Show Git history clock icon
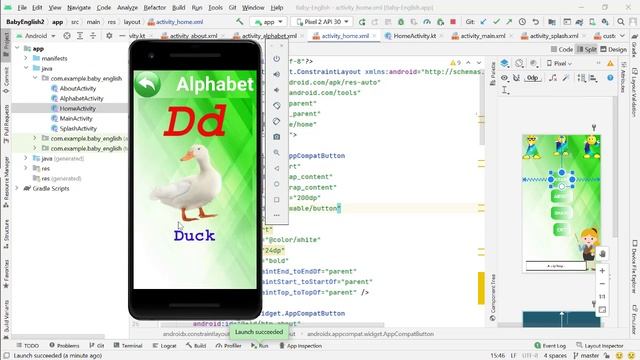This screenshot has width=640, height=360. [522, 22]
